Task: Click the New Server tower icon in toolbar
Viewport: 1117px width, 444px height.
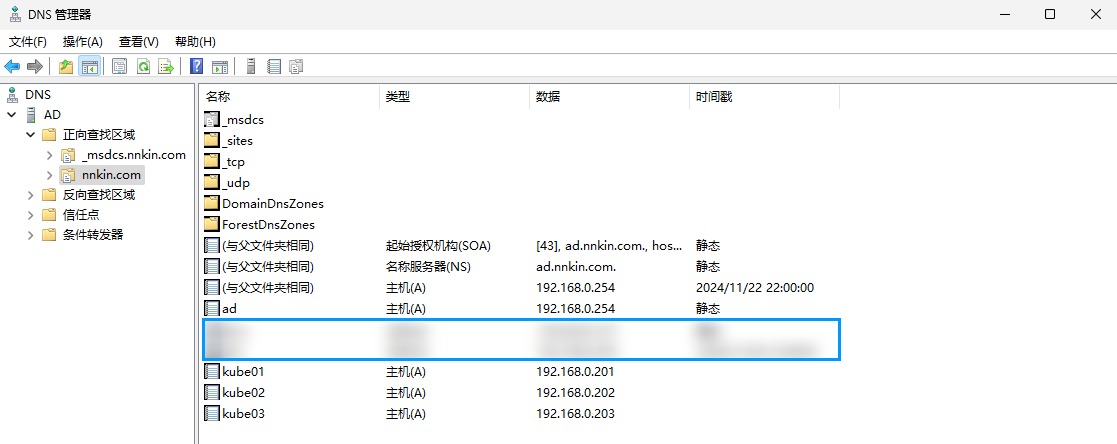Action: (x=251, y=67)
